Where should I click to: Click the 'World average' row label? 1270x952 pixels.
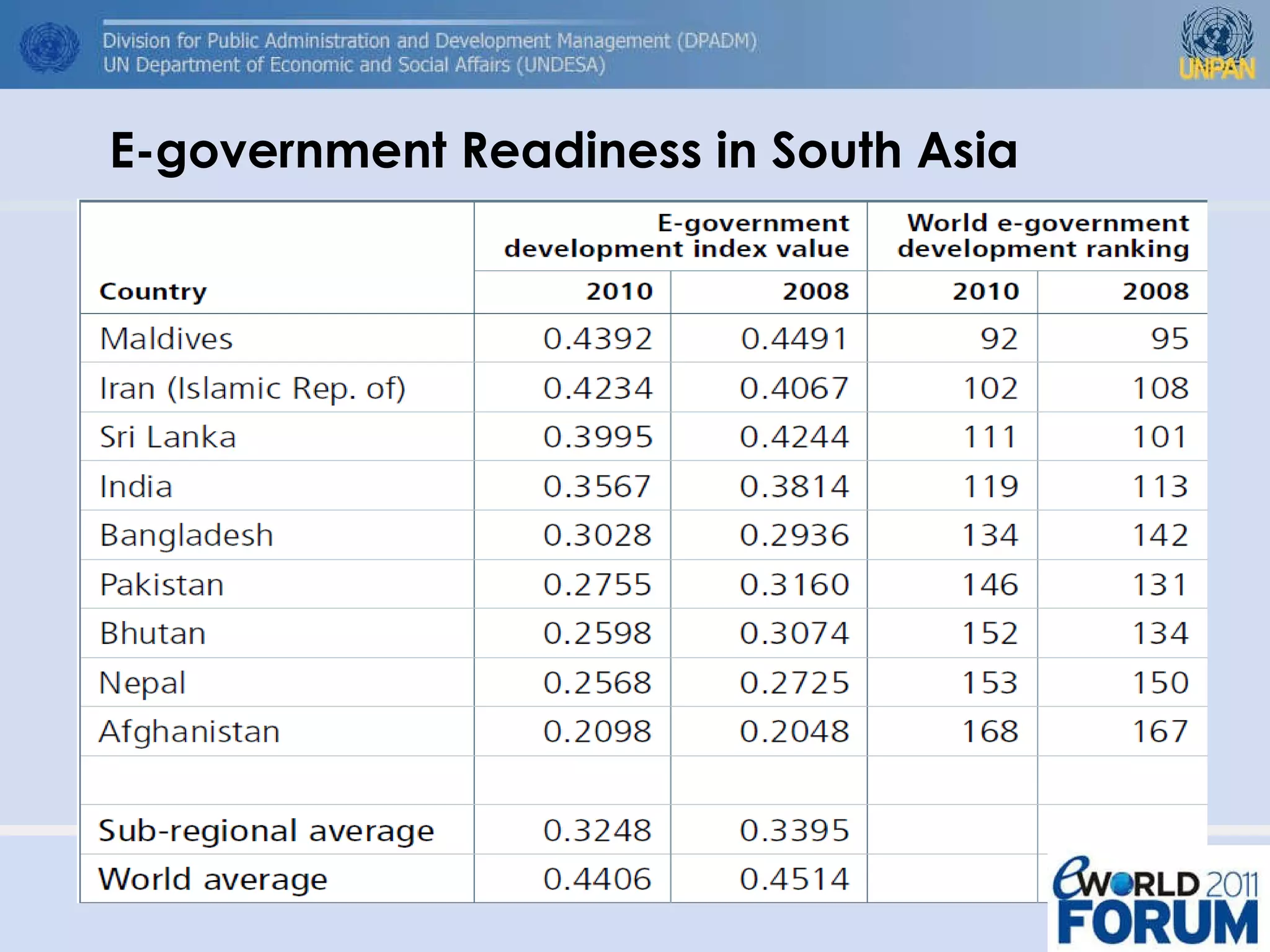pyautogui.click(x=213, y=880)
